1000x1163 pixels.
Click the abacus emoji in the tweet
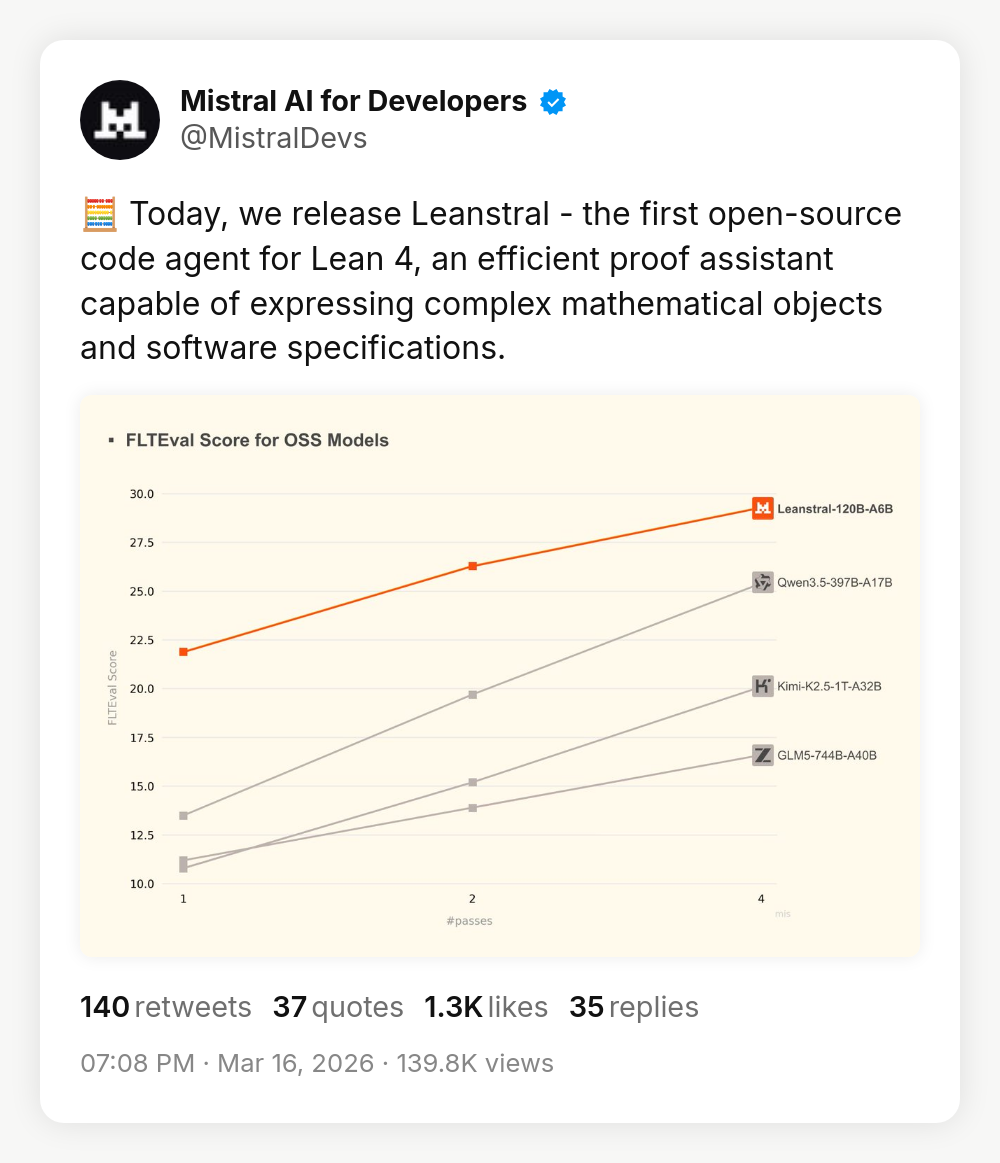[x=99, y=215]
